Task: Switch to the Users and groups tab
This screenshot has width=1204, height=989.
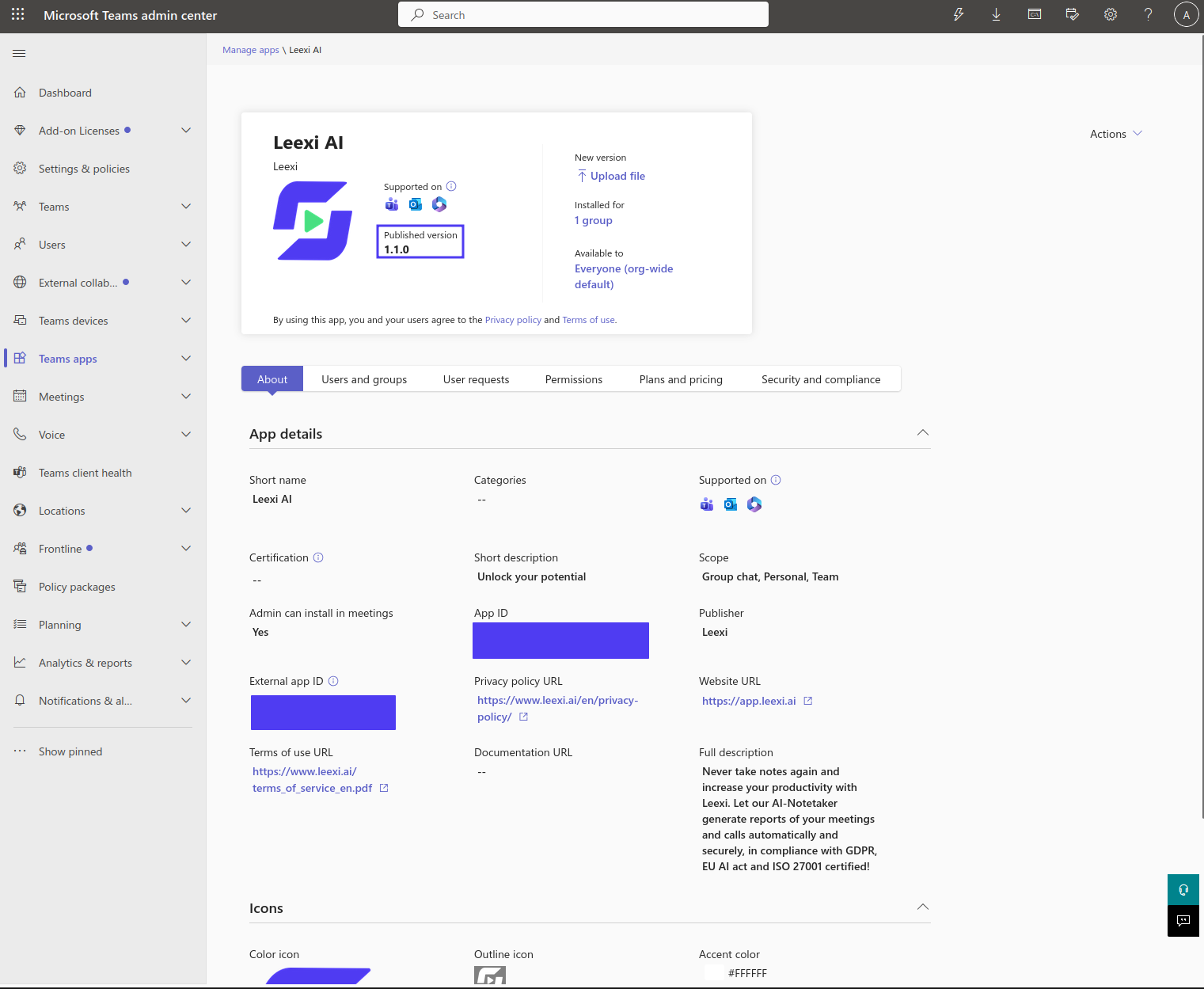Action: point(364,379)
